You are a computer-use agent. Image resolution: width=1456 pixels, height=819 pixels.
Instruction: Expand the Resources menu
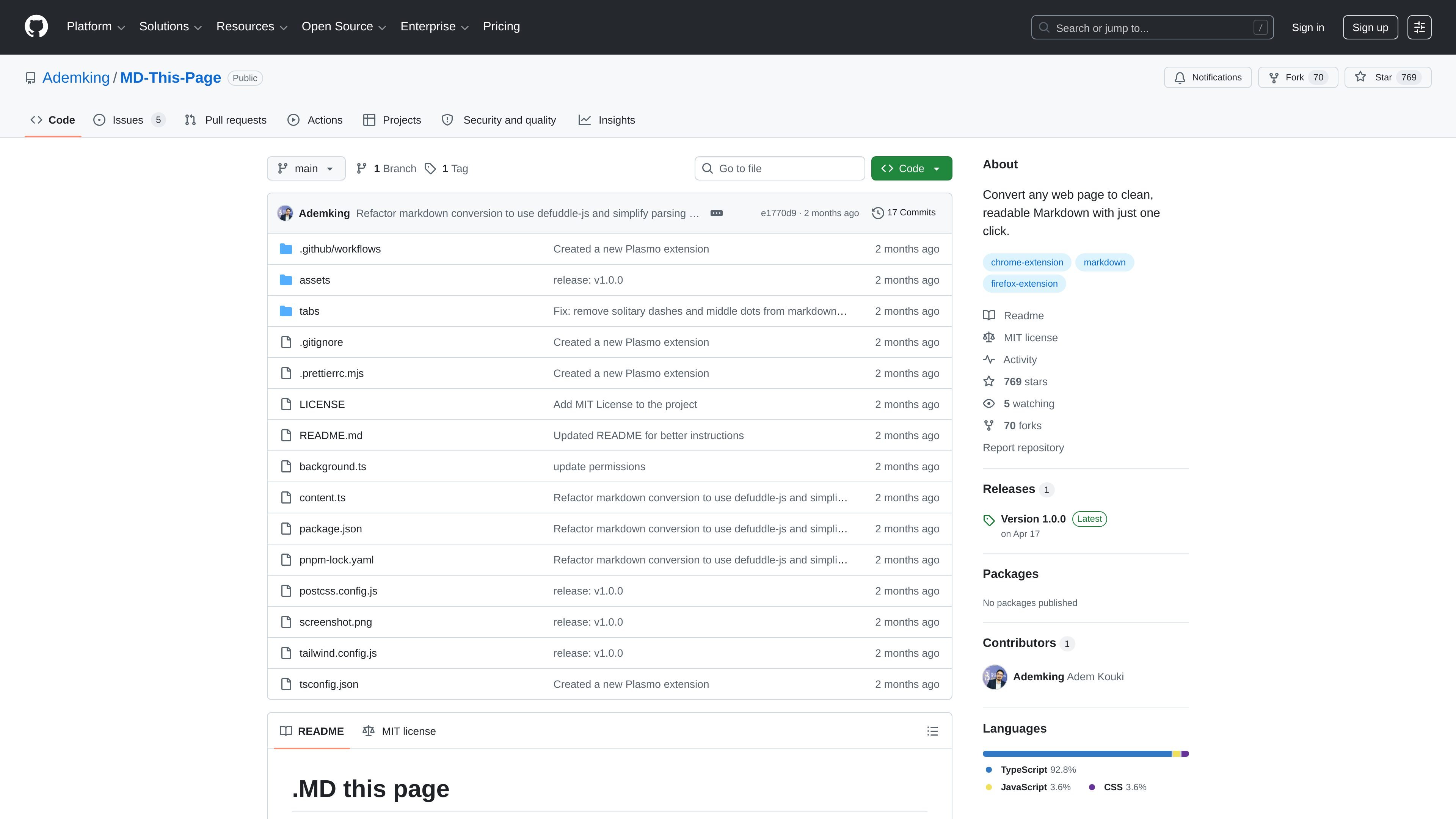point(251,27)
